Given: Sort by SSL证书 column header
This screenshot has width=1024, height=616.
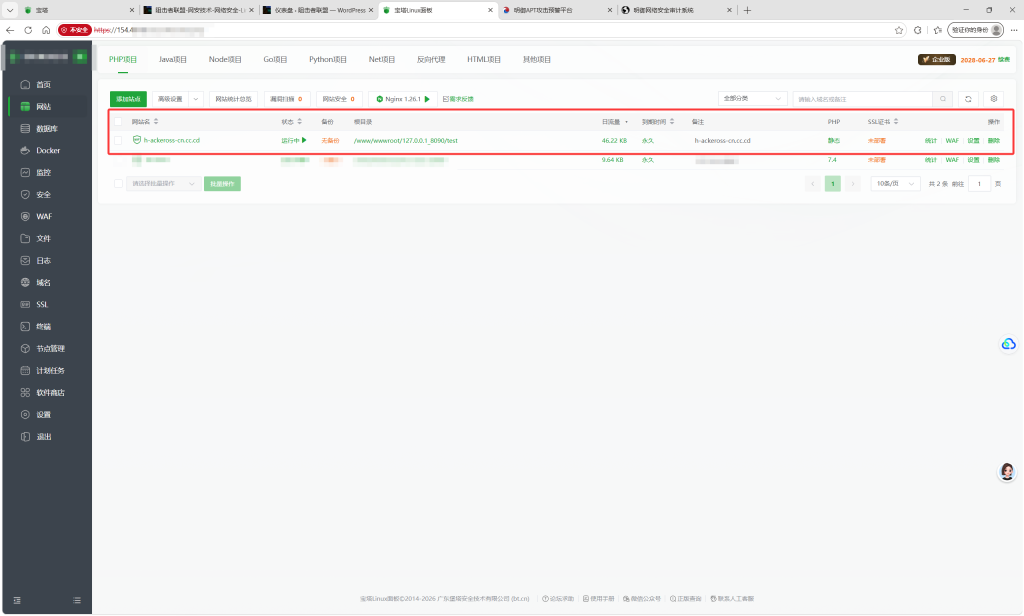Looking at the screenshot, I should (x=883, y=122).
